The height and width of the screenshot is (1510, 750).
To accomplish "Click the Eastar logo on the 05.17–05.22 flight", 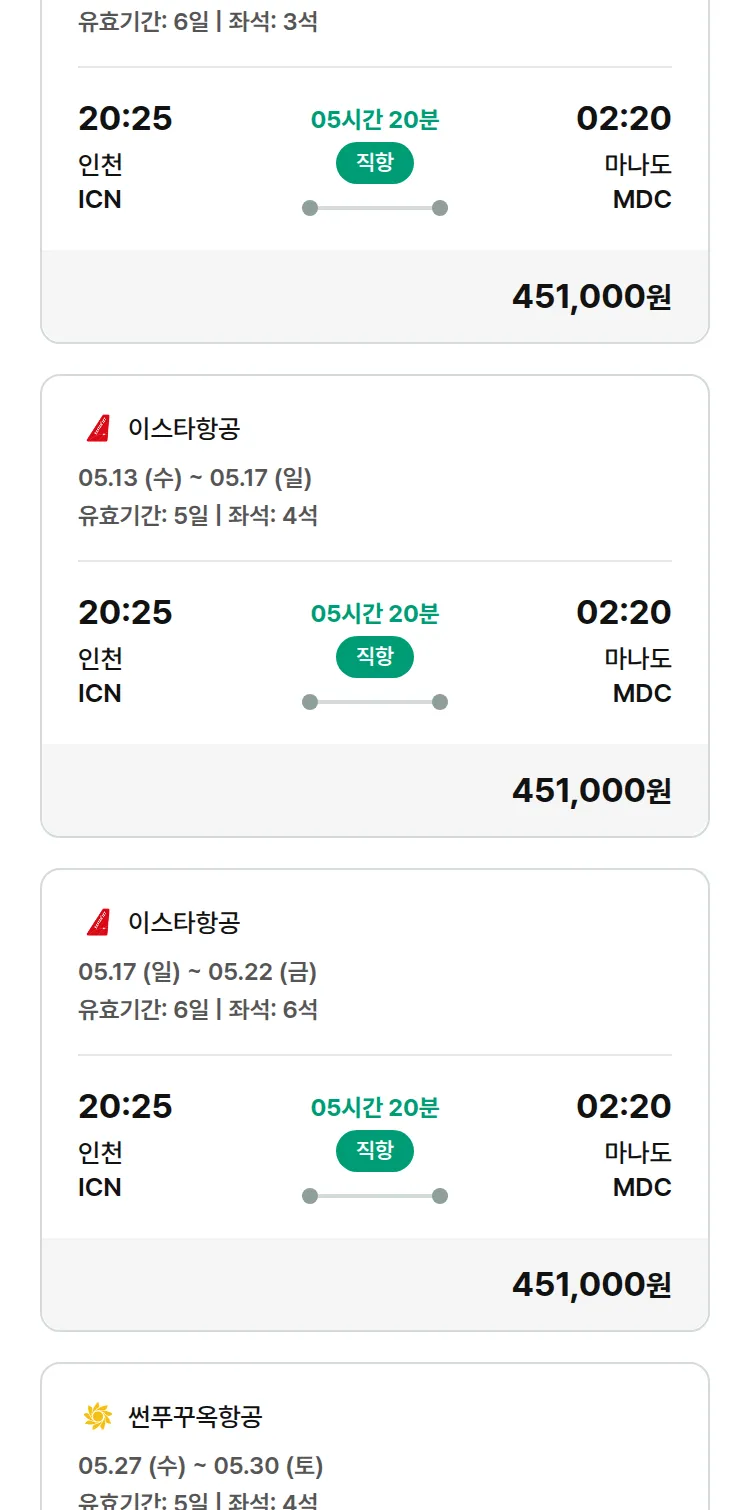I will coord(98,922).
